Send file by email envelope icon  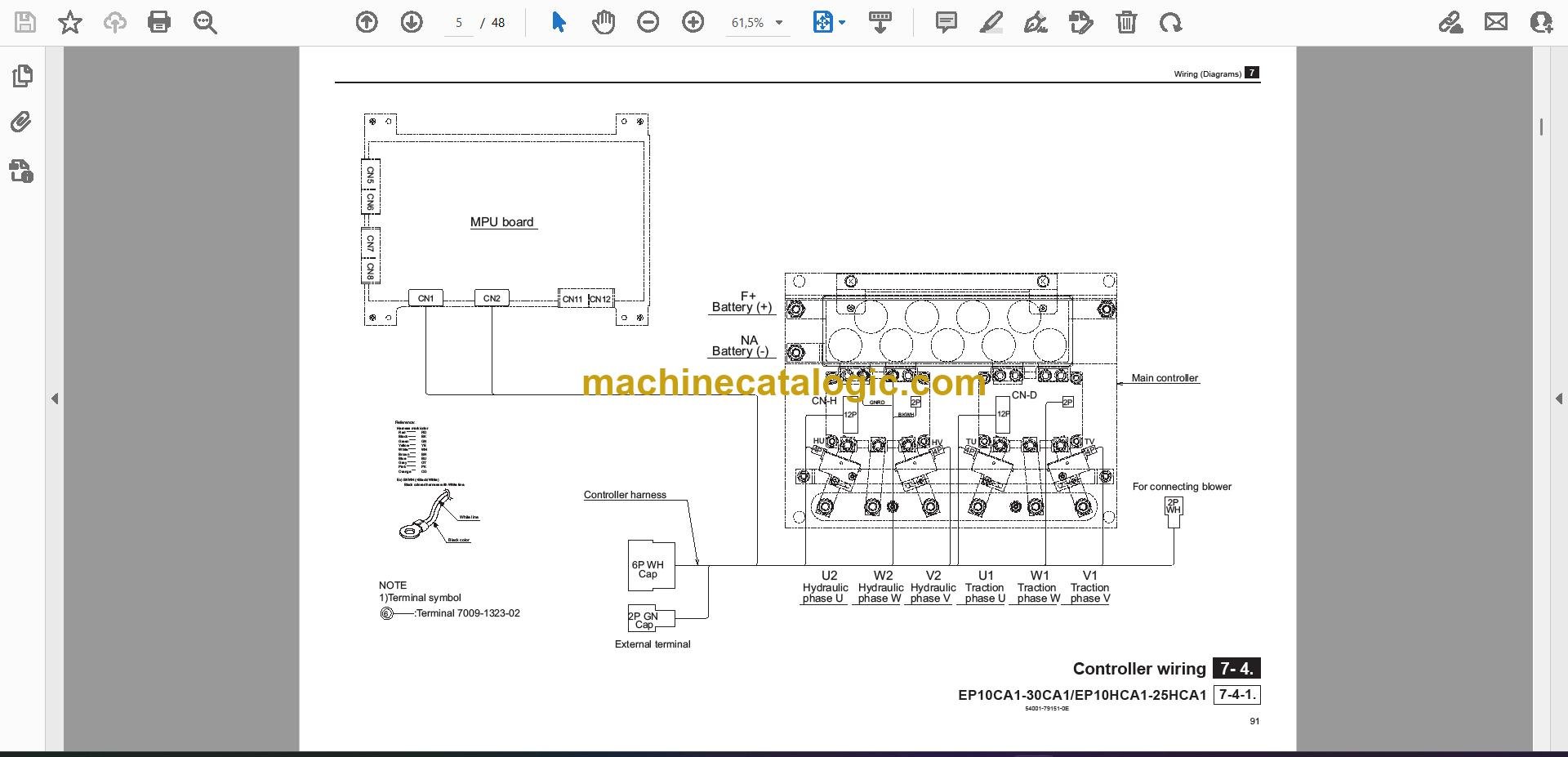coord(1496,22)
